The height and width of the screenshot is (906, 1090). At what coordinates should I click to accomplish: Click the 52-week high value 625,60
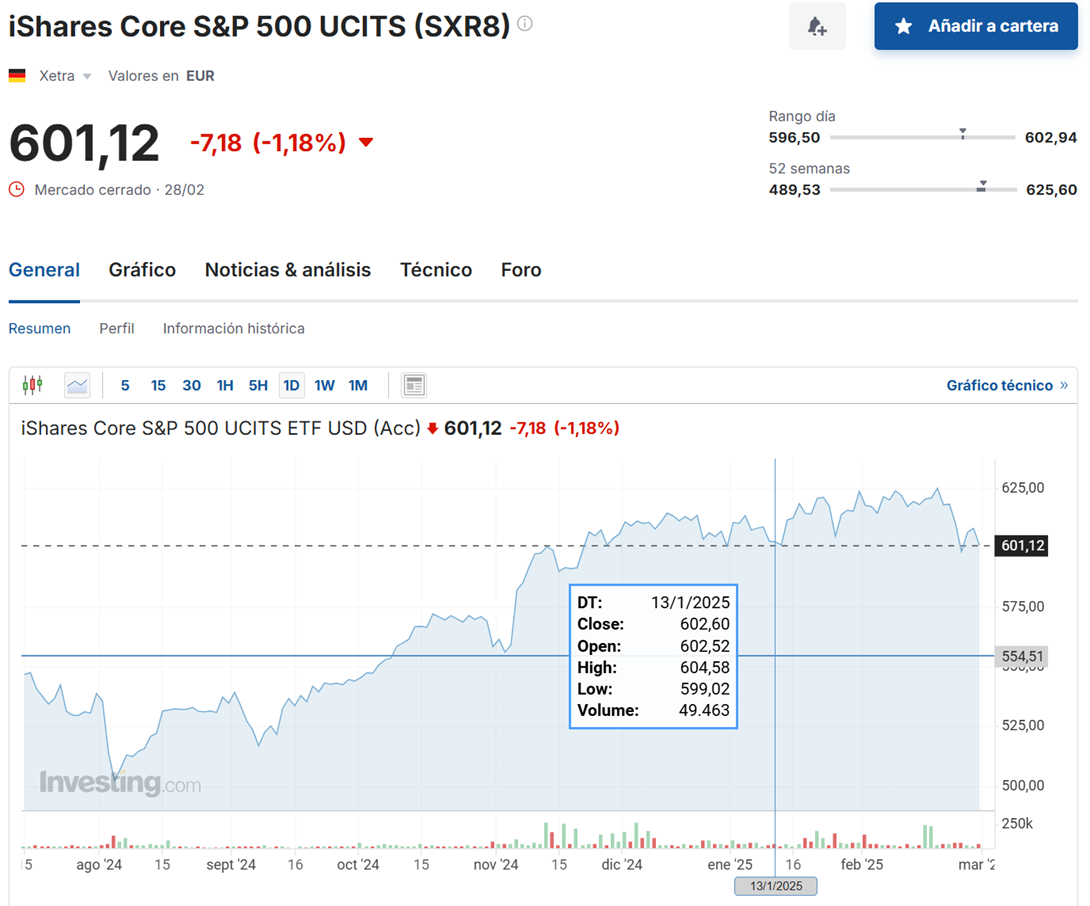pyautogui.click(x=1052, y=190)
